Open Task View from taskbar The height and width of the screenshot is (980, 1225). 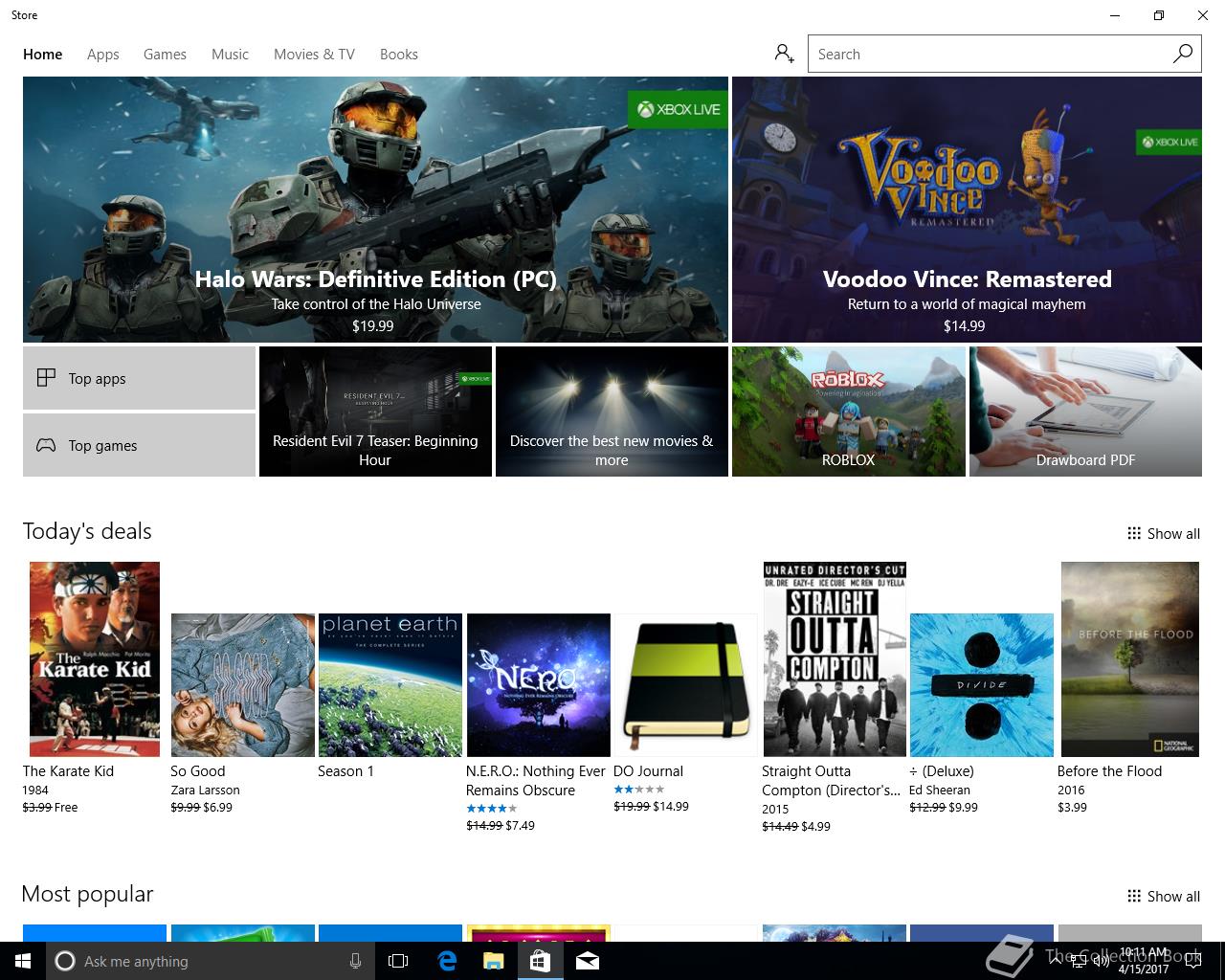pos(398,961)
